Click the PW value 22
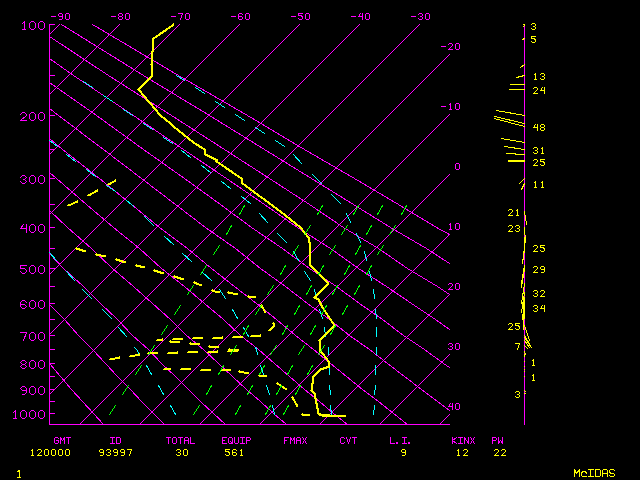The width and height of the screenshot is (640, 480). point(499,452)
